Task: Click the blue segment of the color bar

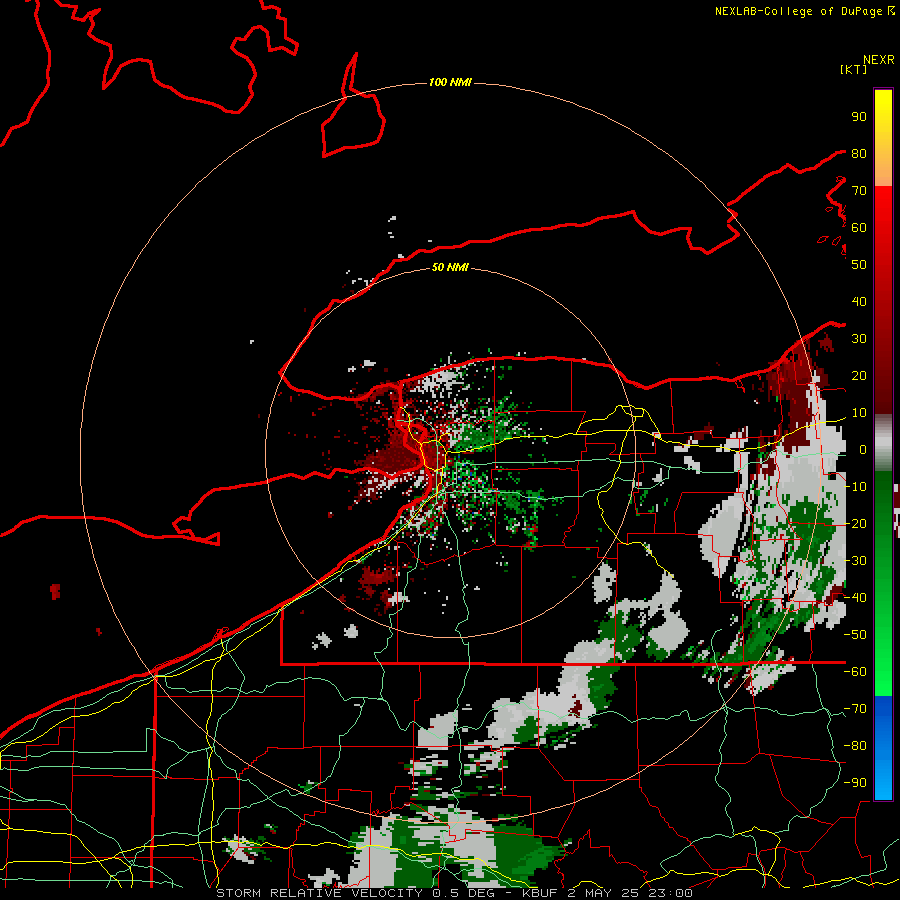Action: pos(883,747)
